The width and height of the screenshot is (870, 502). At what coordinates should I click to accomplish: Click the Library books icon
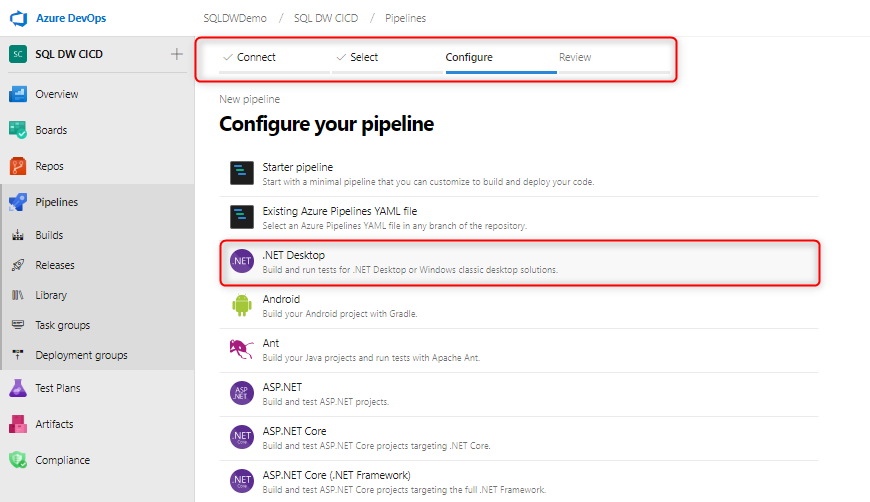click(18, 295)
